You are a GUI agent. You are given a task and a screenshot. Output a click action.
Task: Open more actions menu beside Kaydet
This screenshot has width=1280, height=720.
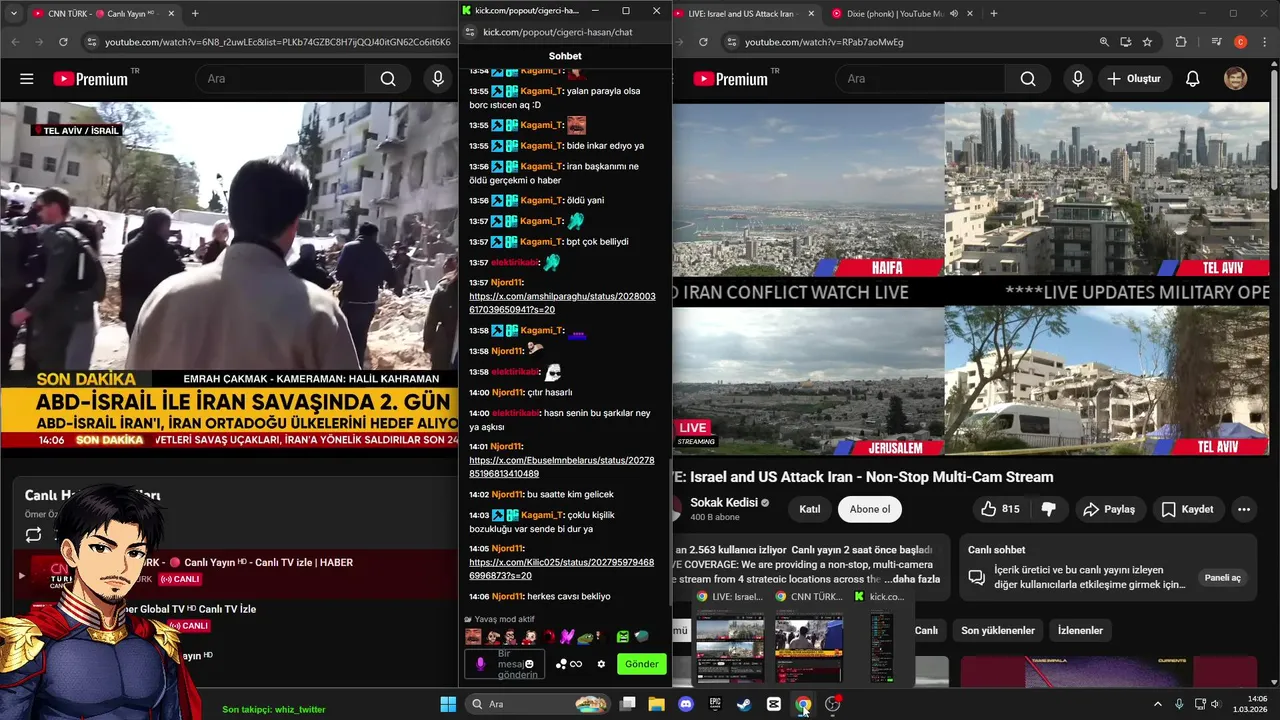(x=1244, y=509)
